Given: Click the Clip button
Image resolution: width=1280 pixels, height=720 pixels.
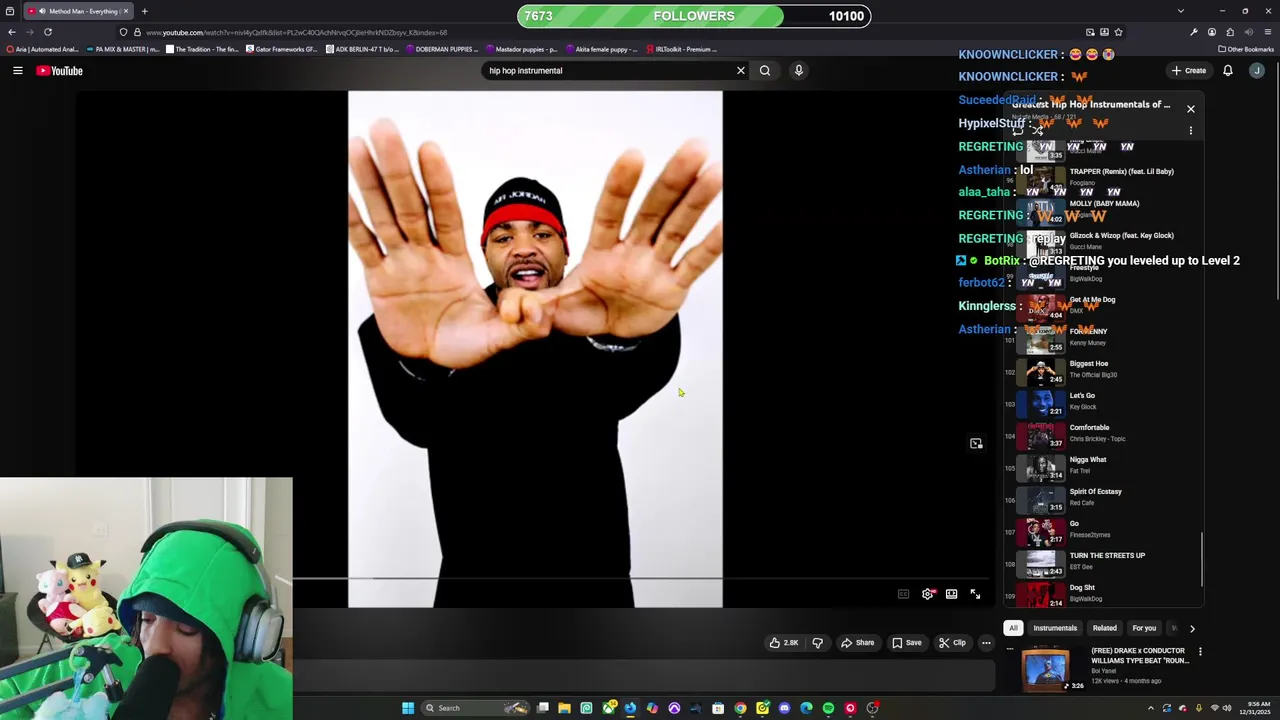Looking at the screenshot, I should [x=953, y=643].
